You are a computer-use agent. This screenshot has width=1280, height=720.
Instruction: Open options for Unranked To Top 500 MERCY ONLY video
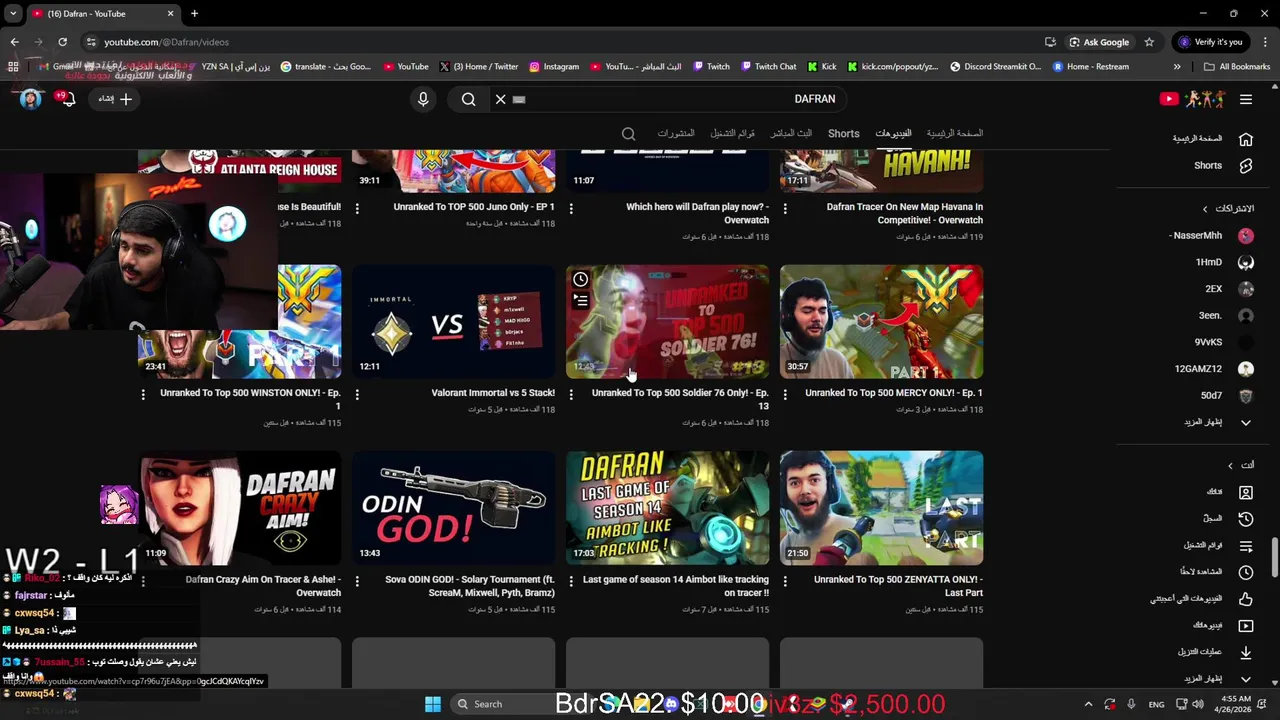pyautogui.click(x=785, y=394)
